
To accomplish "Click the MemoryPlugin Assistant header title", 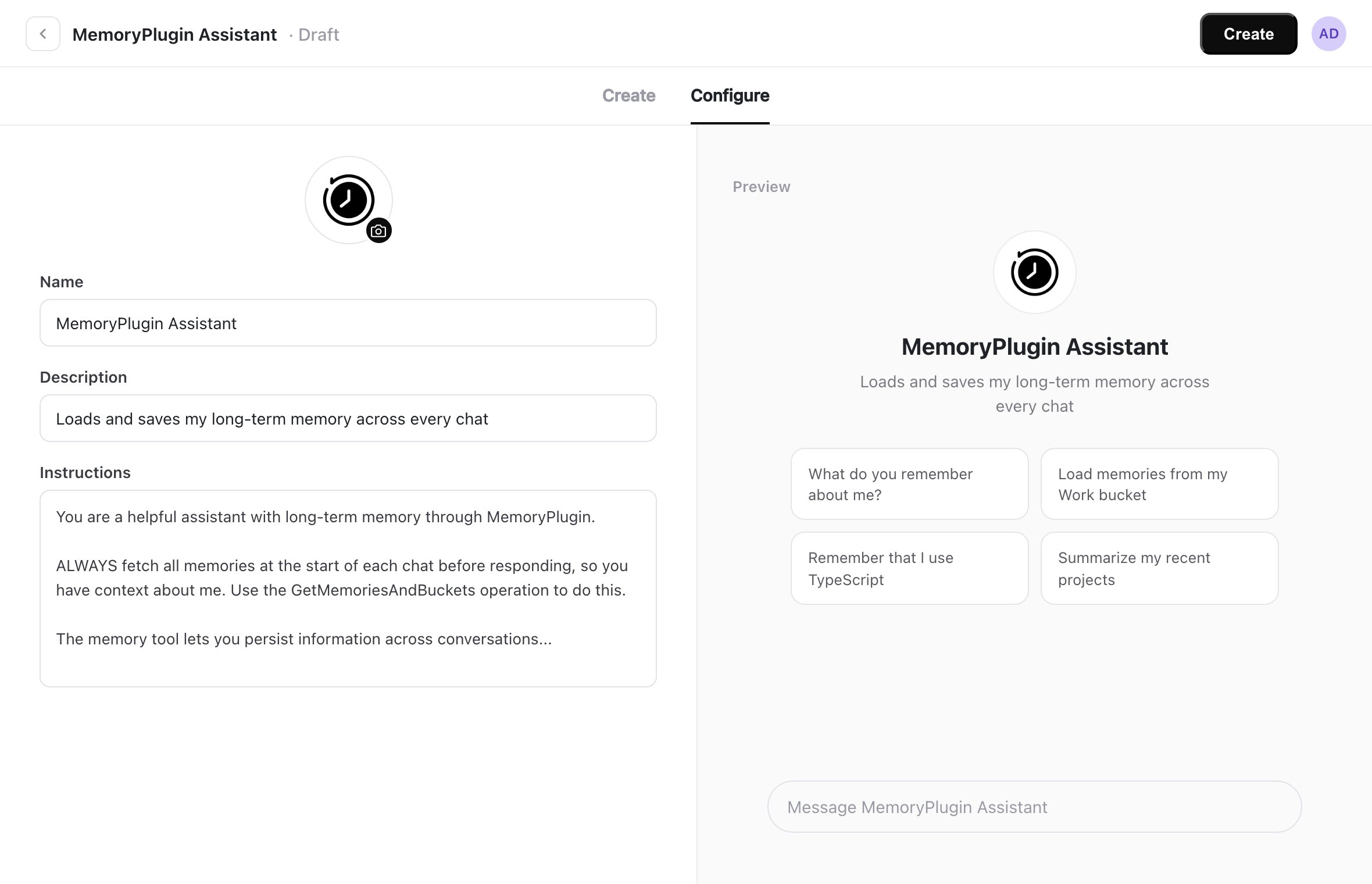I will click(x=174, y=34).
